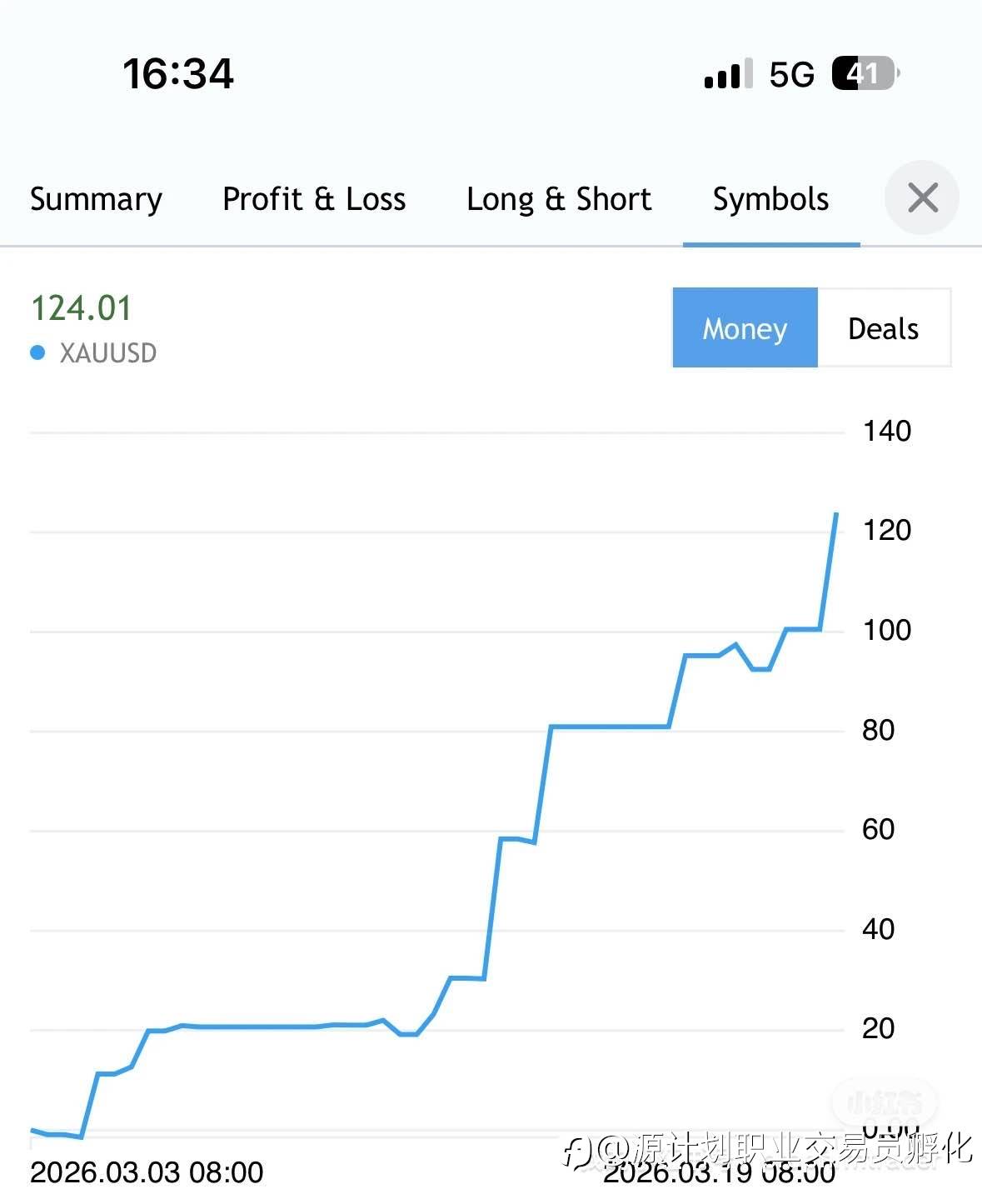Switch chart to Deals view
The height and width of the screenshot is (1204, 982).
click(x=883, y=328)
